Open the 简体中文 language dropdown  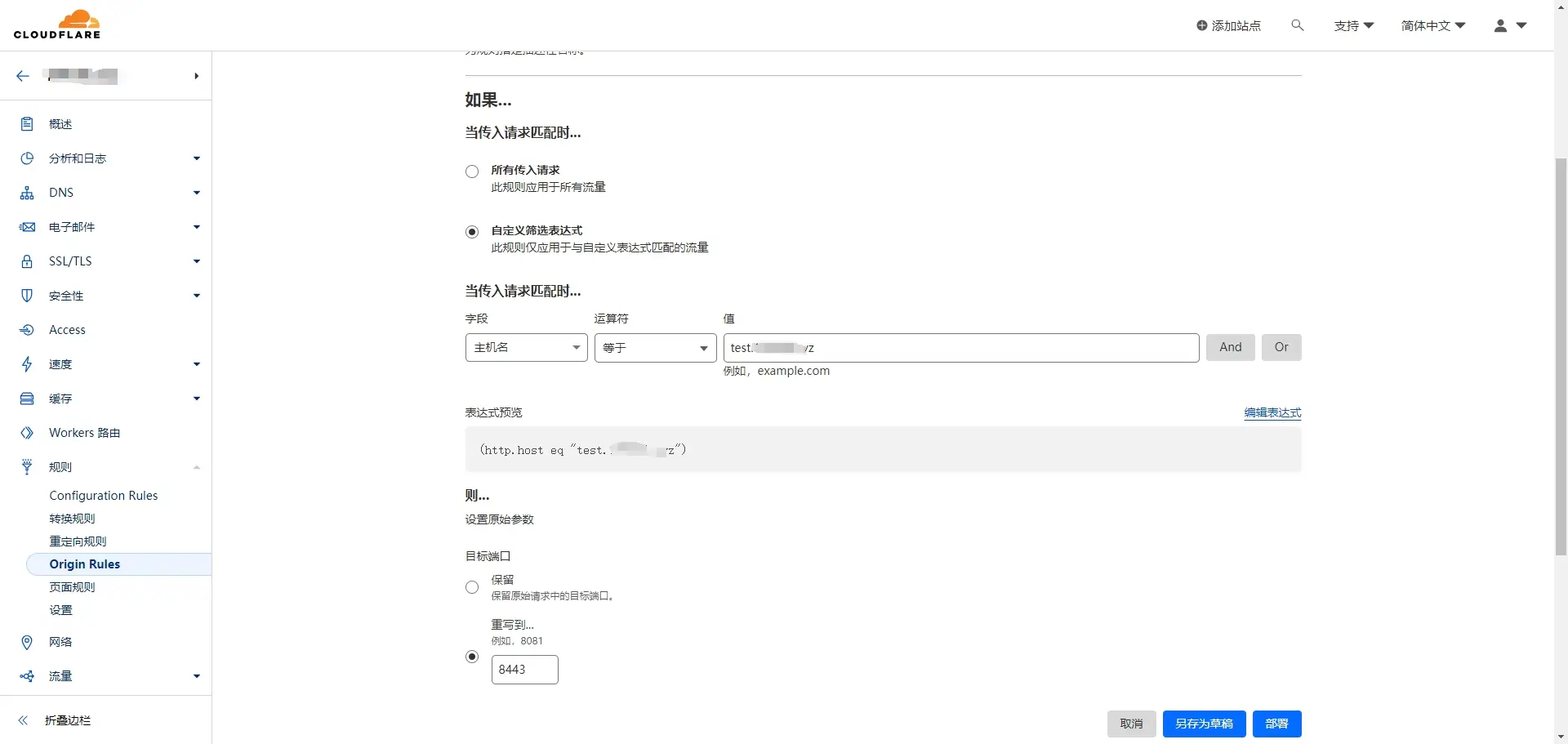coord(1433,25)
